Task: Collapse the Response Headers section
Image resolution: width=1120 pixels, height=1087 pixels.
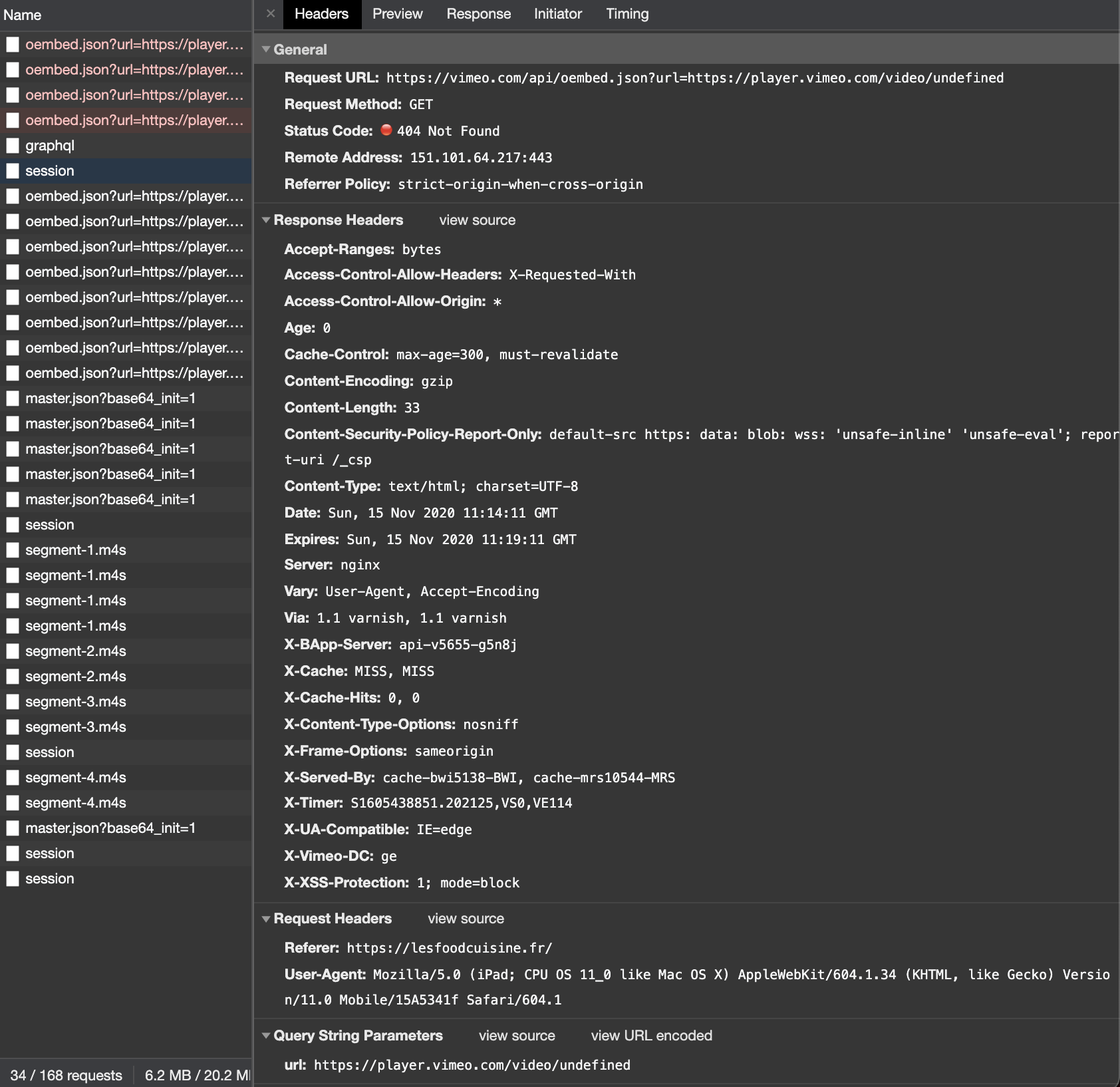Action: coord(266,220)
